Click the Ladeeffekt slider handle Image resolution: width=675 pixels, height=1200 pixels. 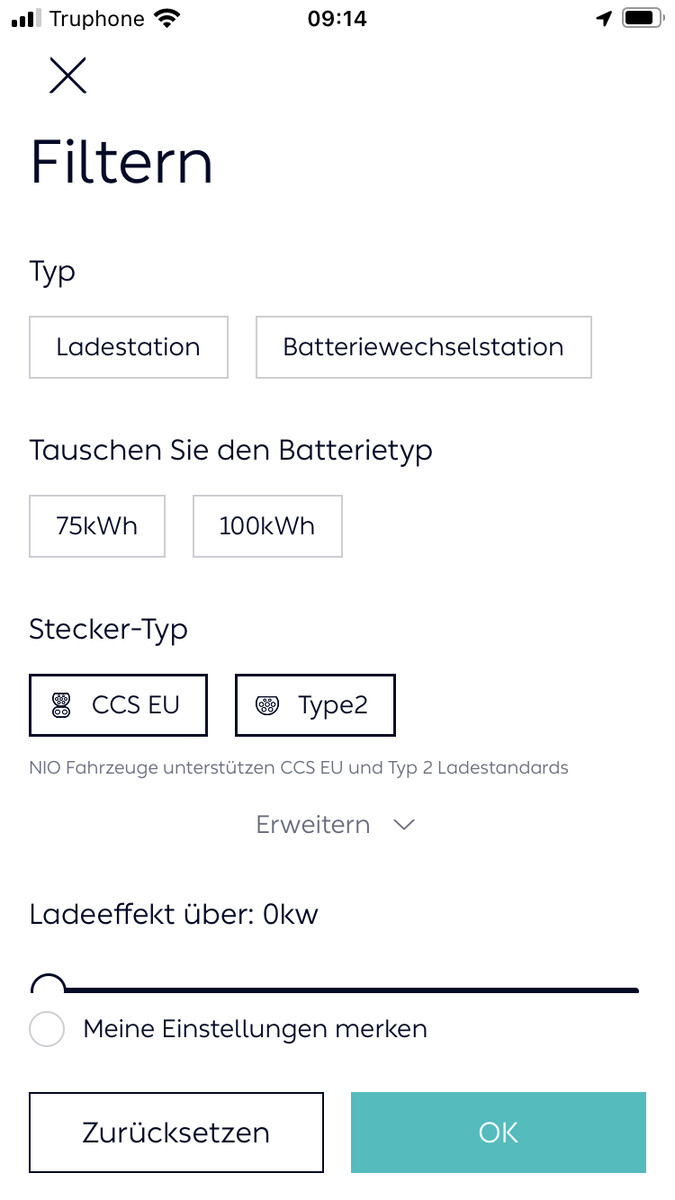pos(48,988)
